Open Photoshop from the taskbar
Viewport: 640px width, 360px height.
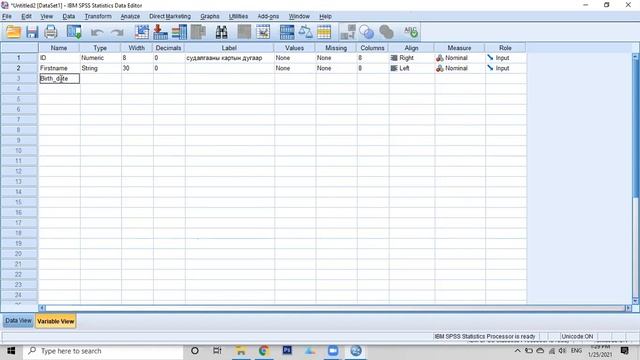coord(287,351)
